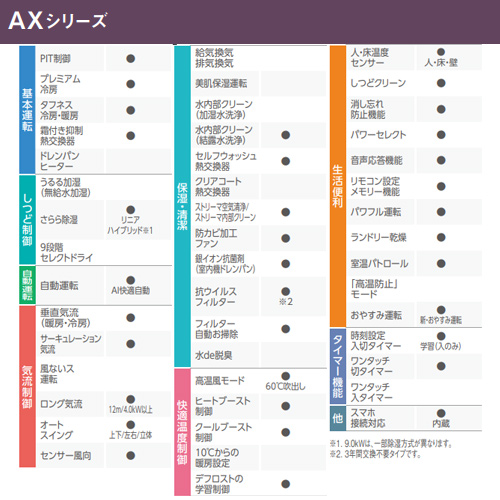Click the 自動運転 feature label

tap(59, 286)
